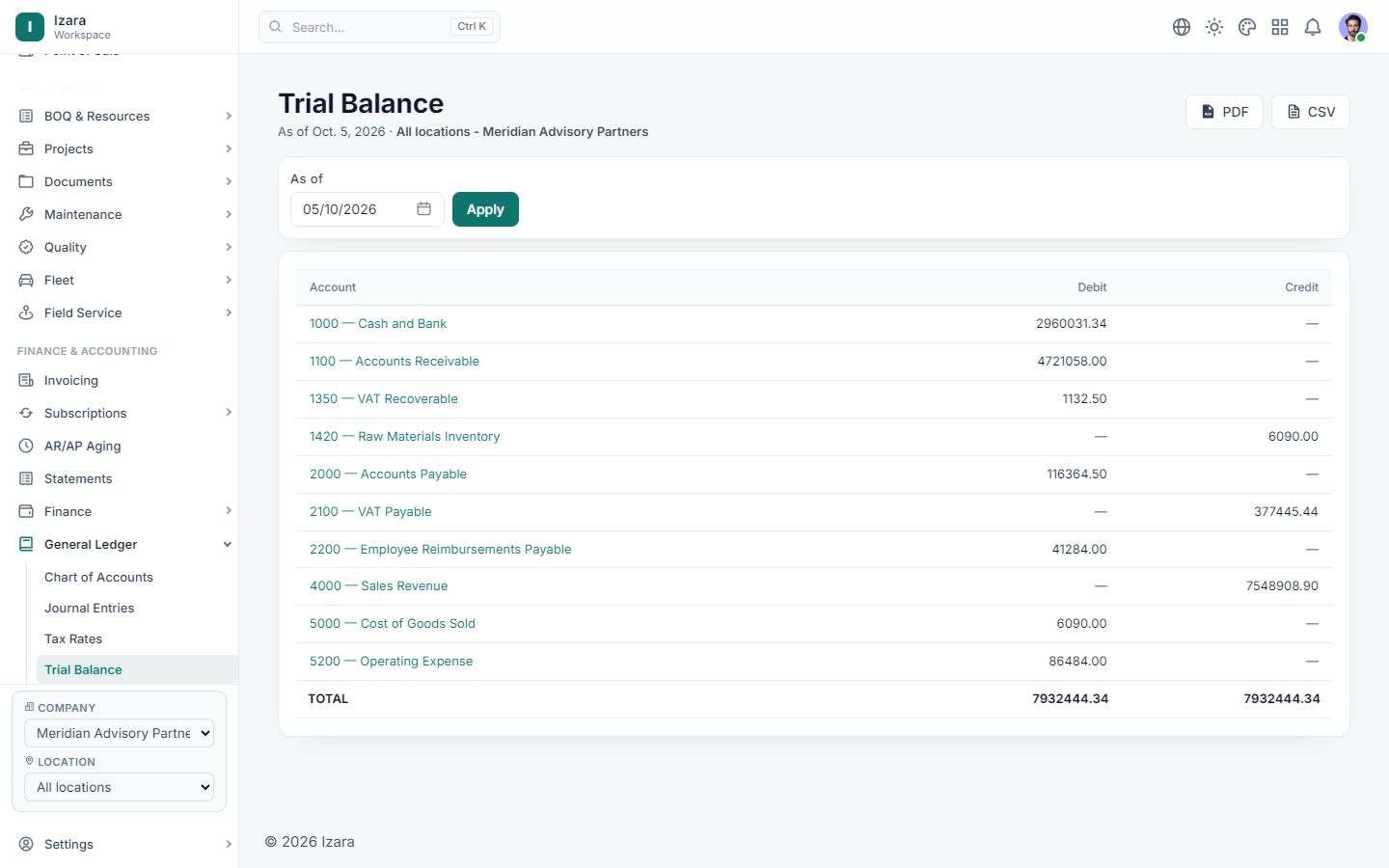Open the Company dropdown
This screenshot has width=1389, height=868.
119,733
